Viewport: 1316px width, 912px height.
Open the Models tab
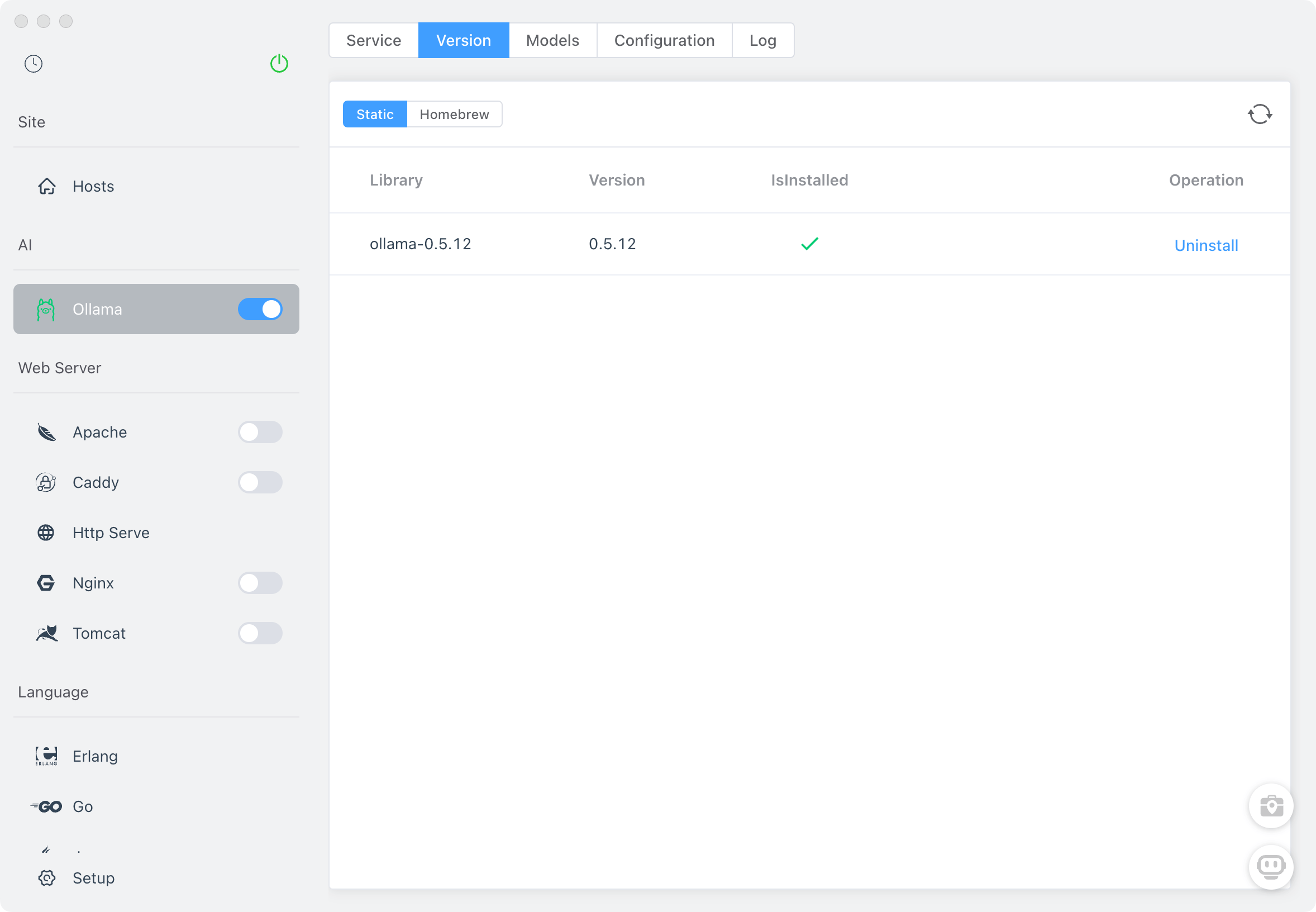pyautogui.click(x=552, y=40)
